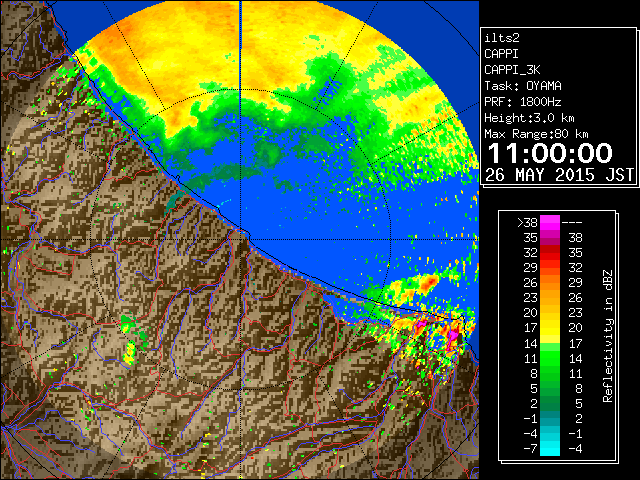Image resolution: width=640 pixels, height=480 pixels.
Task: Click the yellow 17 dBZ legend swatch
Action: point(550,328)
